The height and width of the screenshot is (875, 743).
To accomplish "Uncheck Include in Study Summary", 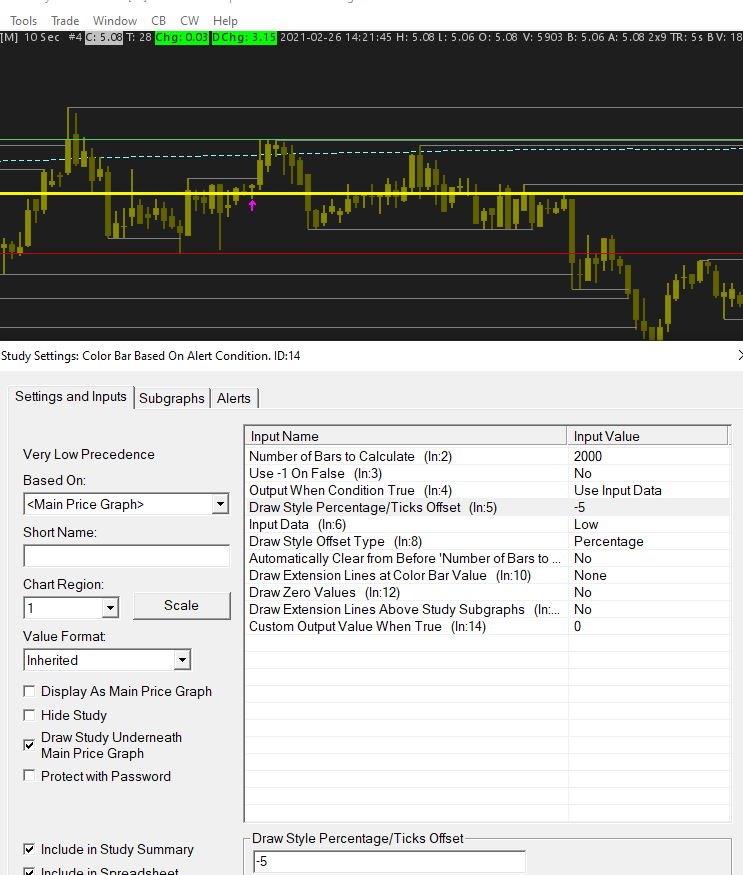I will [29, 849].
